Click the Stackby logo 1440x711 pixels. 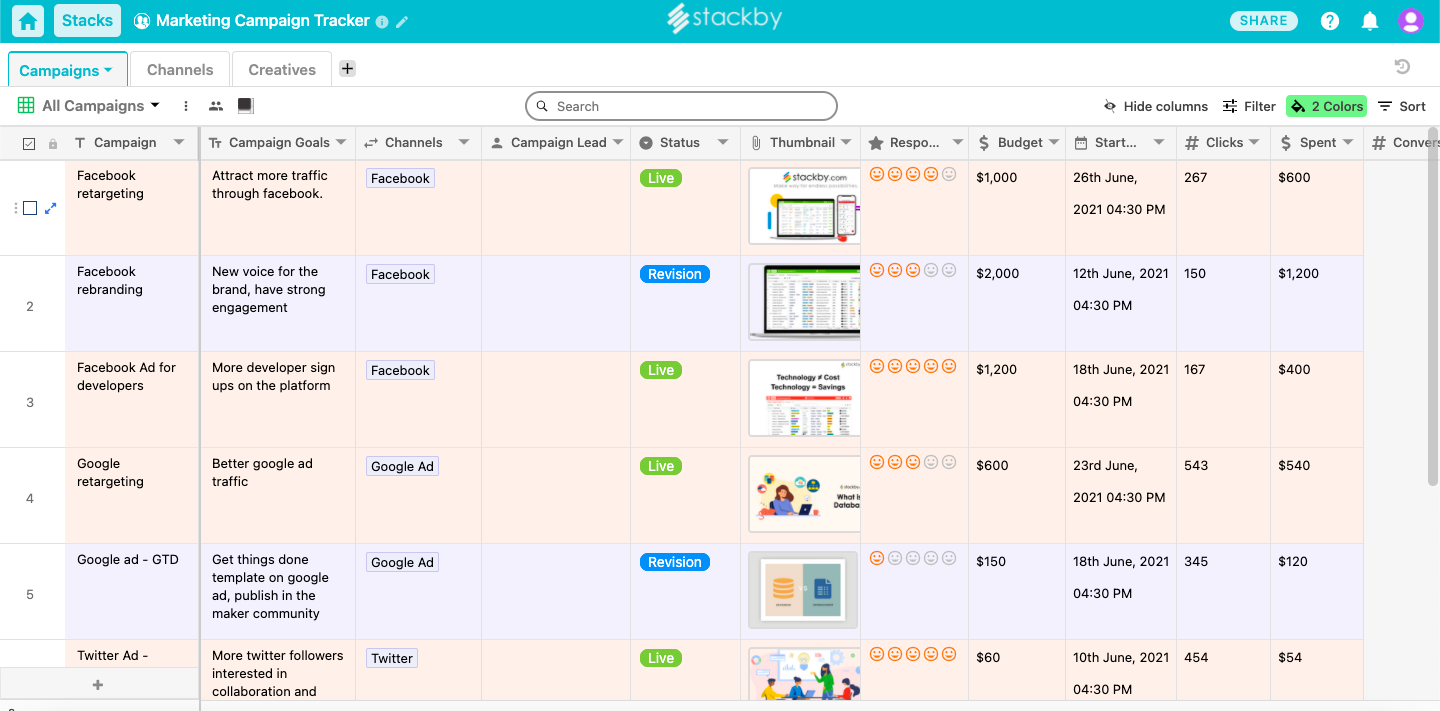(x=725, y=19)
